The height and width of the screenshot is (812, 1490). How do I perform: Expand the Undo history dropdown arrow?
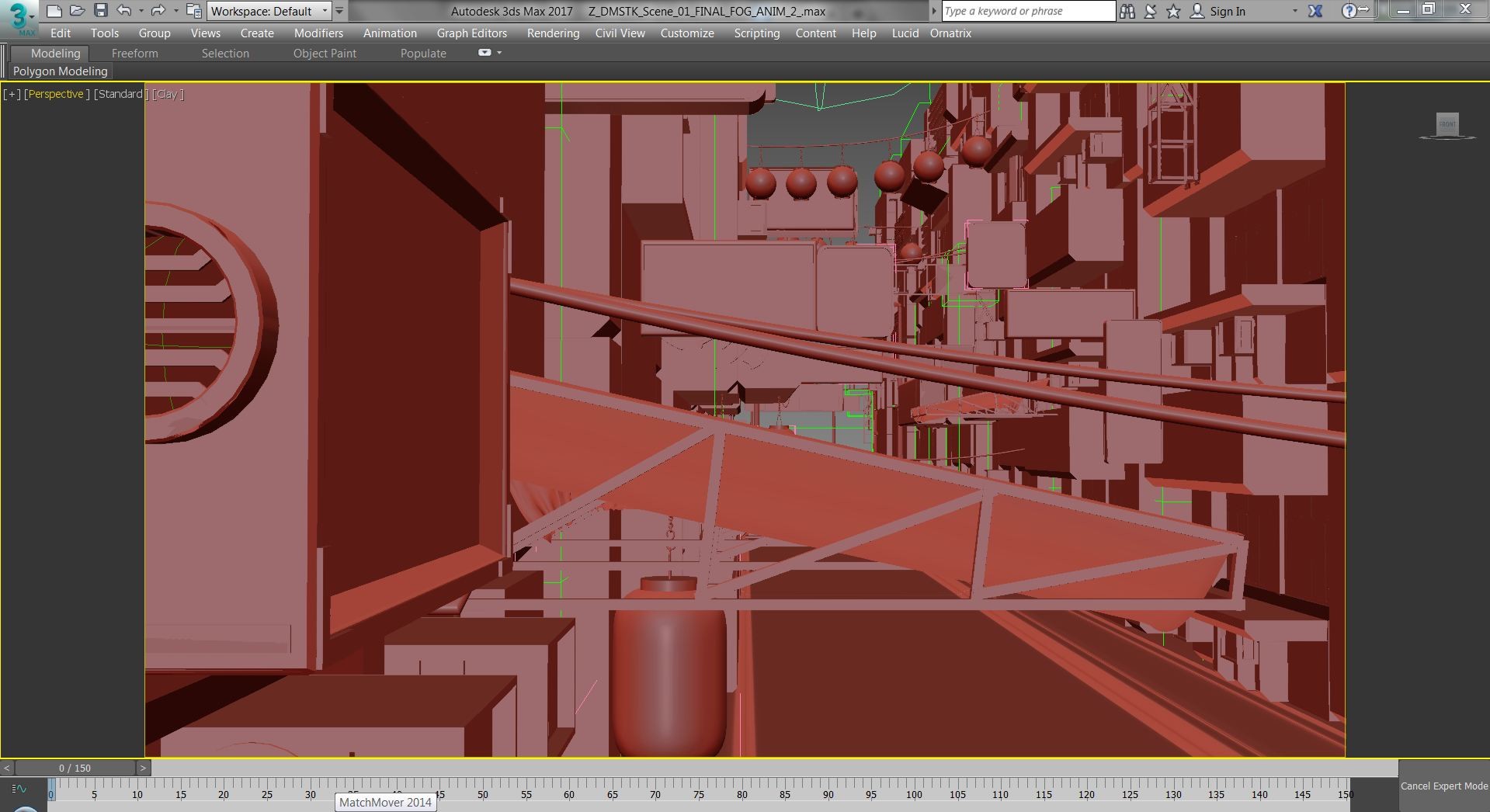(x=141, y=11)
